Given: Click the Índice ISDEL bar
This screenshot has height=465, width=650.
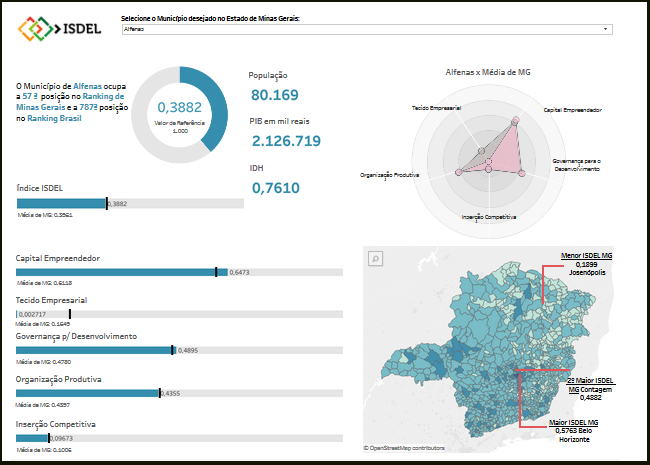Looking at the screenshot, I should click(x=61, y=204).
